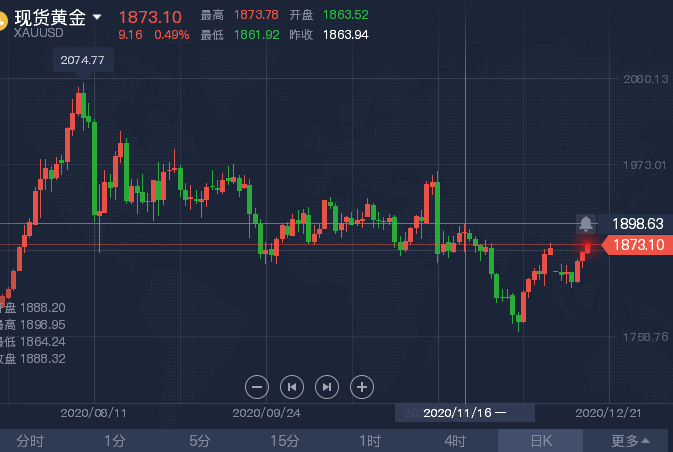Switch to the 分时 chart tab
The width and height of the screenshot is (673, 452).
[x=30, y=441]
